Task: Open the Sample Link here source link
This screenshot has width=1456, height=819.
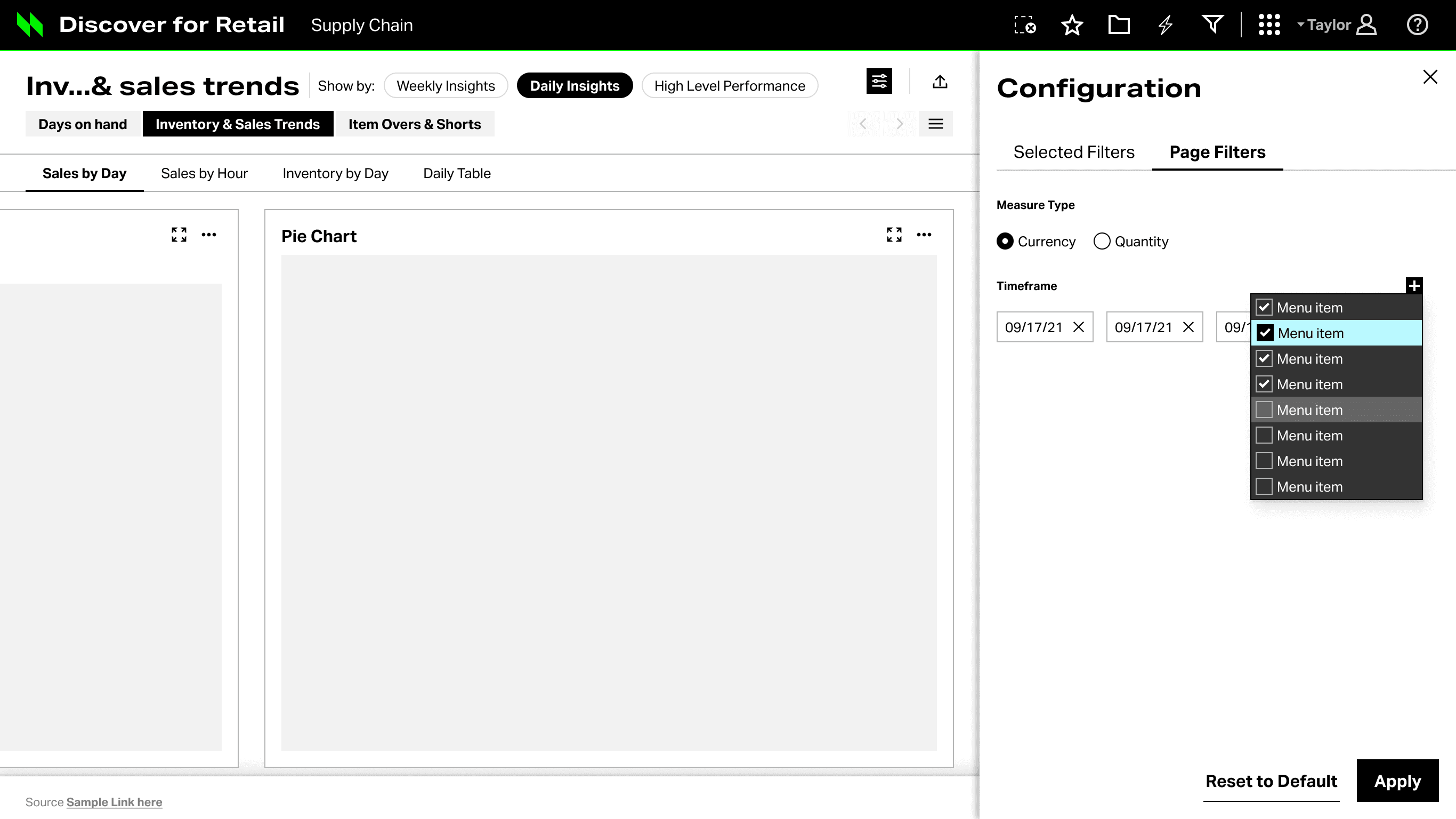Action: (x=114, y=802)
